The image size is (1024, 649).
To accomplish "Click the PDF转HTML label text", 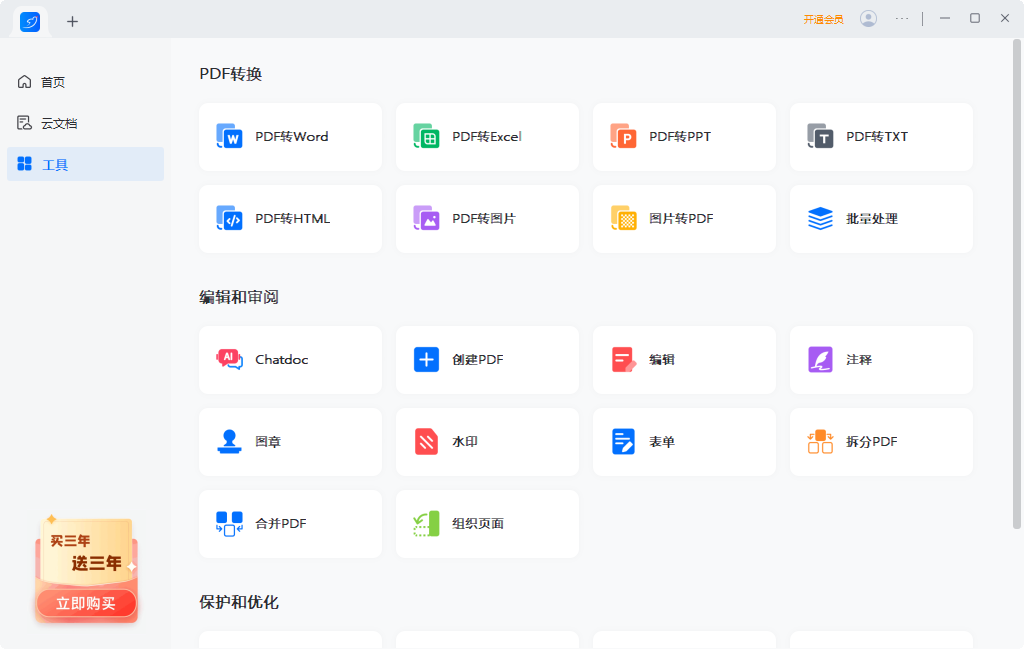I will [x=293, y=219].
